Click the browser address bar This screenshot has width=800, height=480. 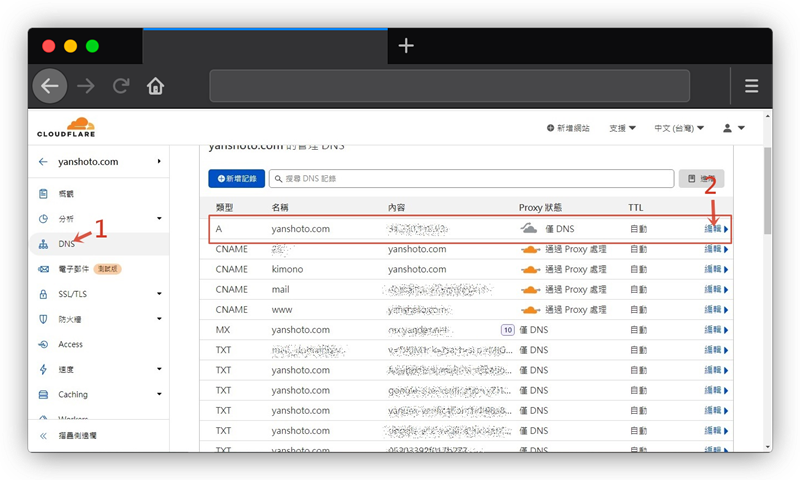pos(449,86)
